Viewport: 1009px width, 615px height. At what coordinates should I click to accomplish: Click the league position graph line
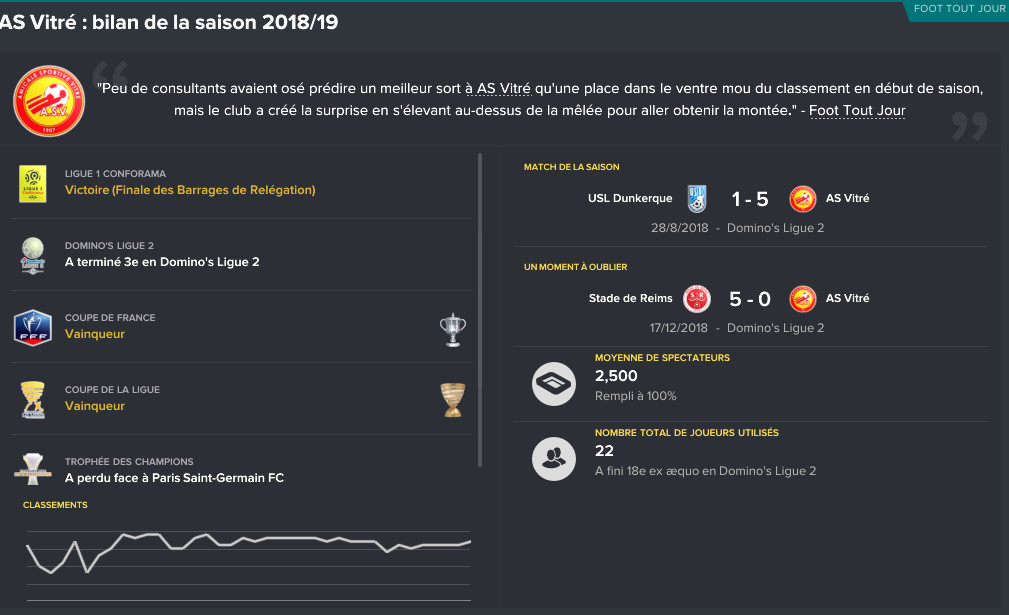(248, 552)
